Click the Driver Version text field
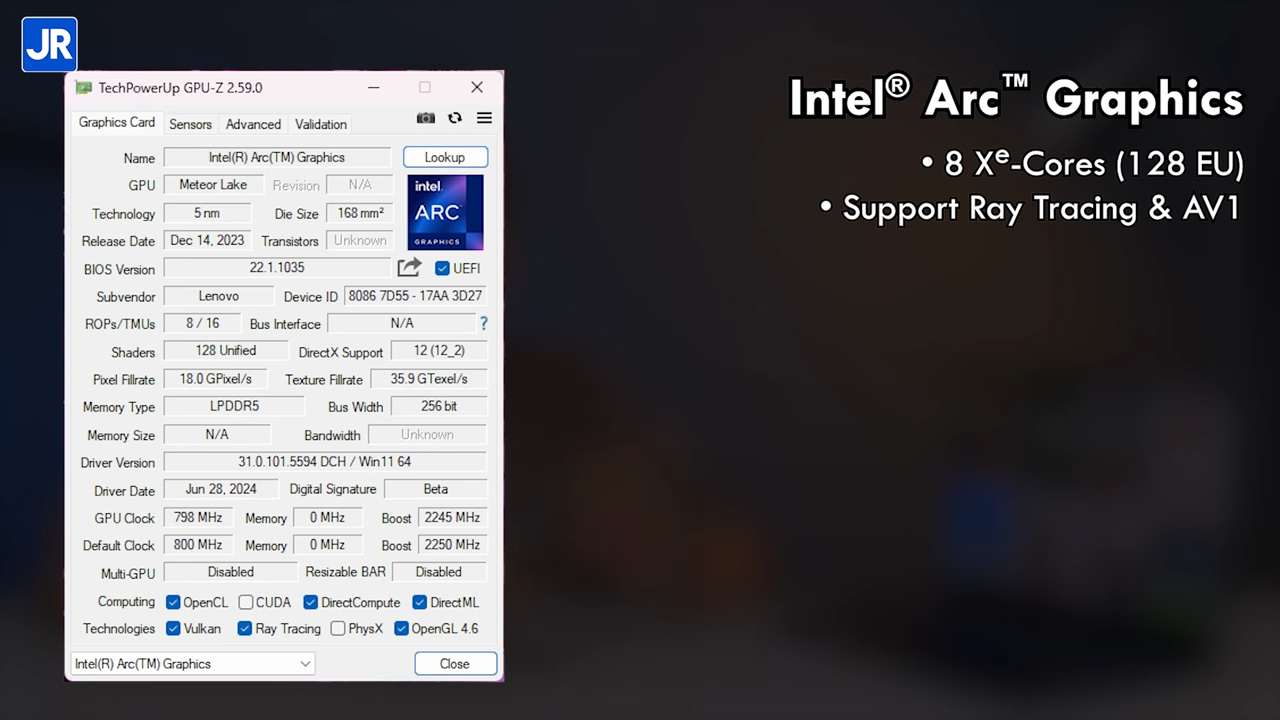The image size is (1280, 720). pos(325,462)
